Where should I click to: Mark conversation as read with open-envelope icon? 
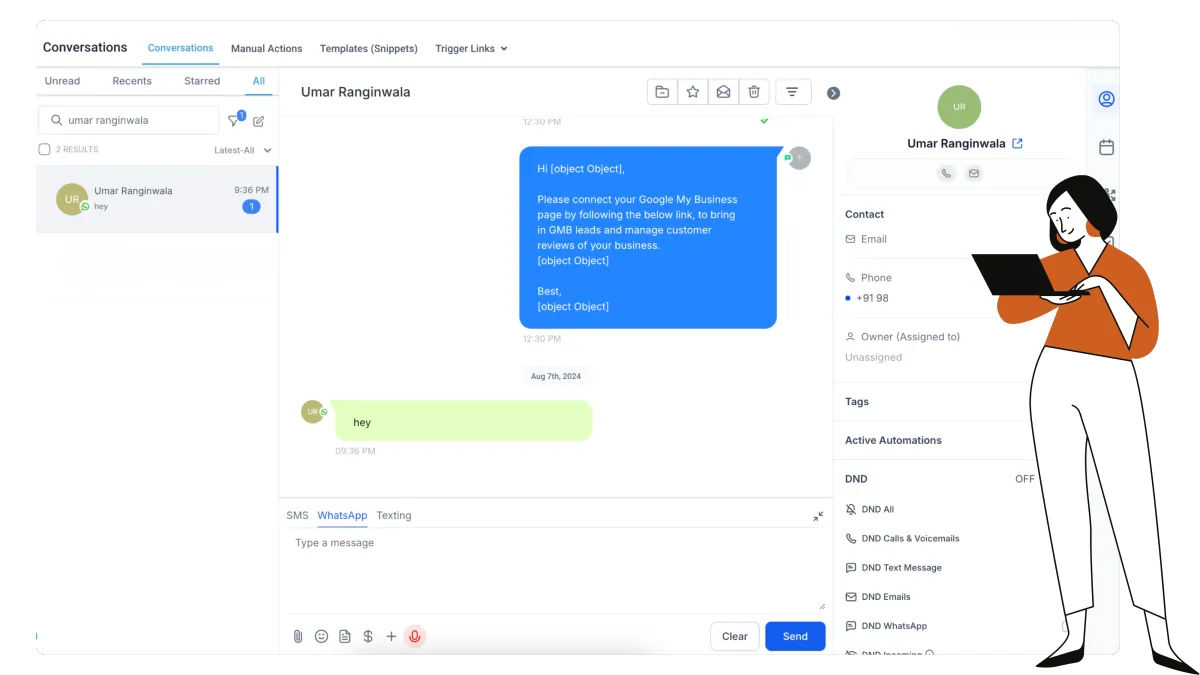click(x=723, y=92)
